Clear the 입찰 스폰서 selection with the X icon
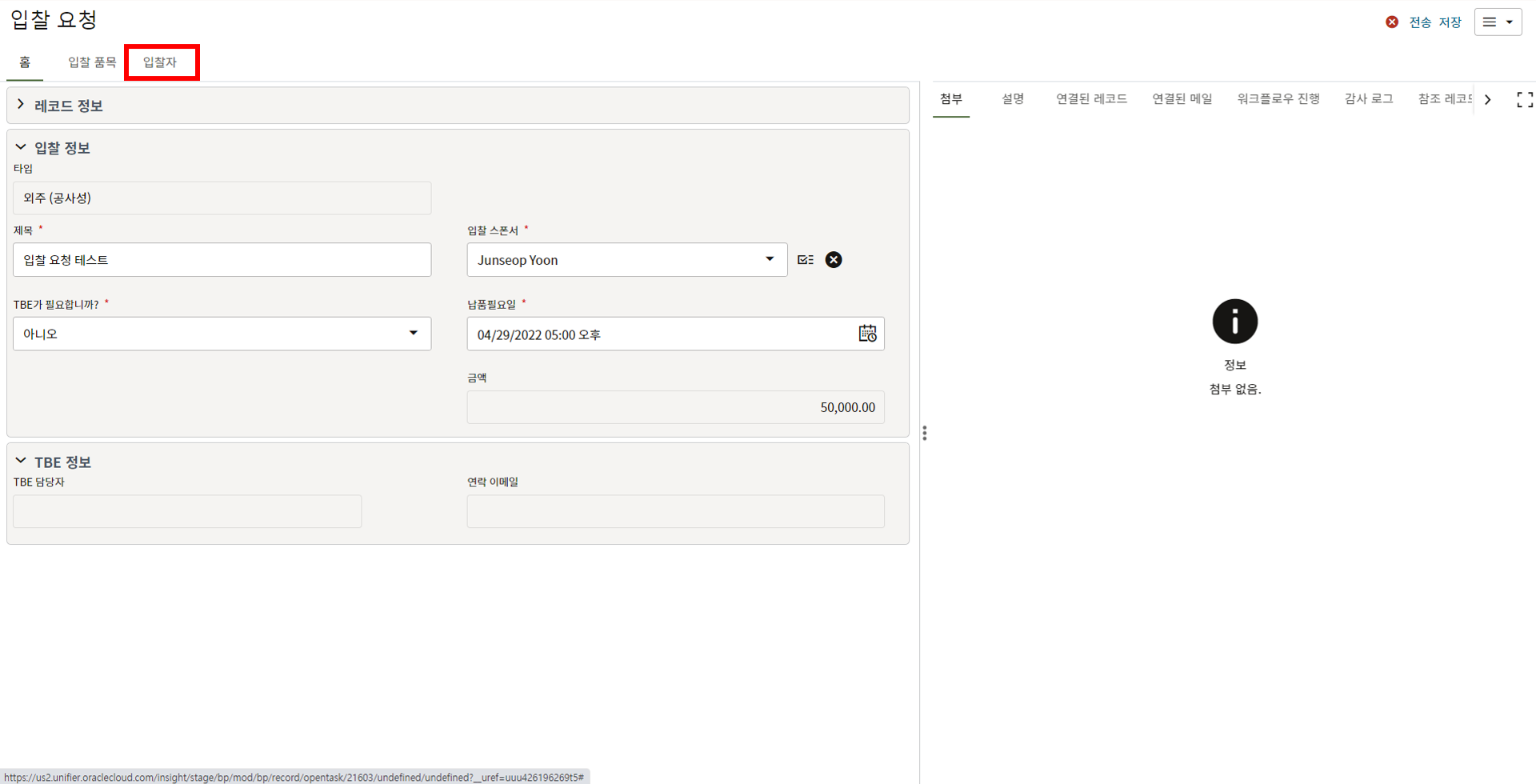 (834, 260)
